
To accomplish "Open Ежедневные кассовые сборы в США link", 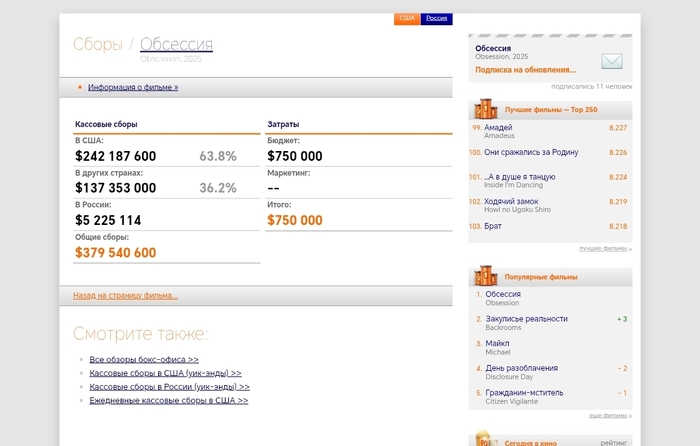I will (169, 400).
